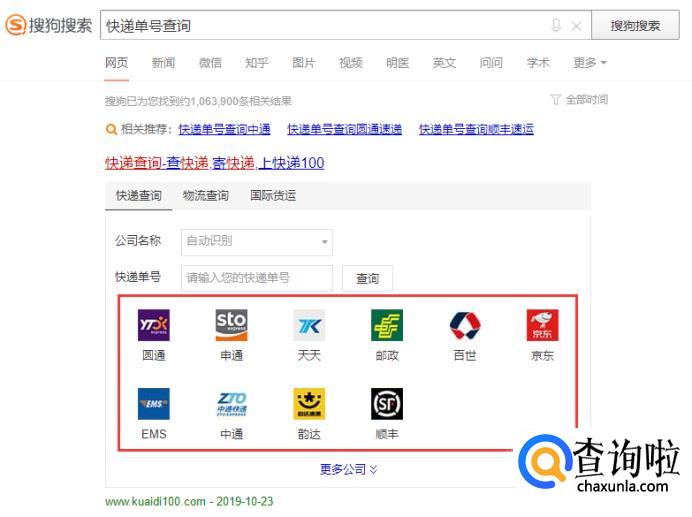Click the microphone voice search icon

coord(556,26)
